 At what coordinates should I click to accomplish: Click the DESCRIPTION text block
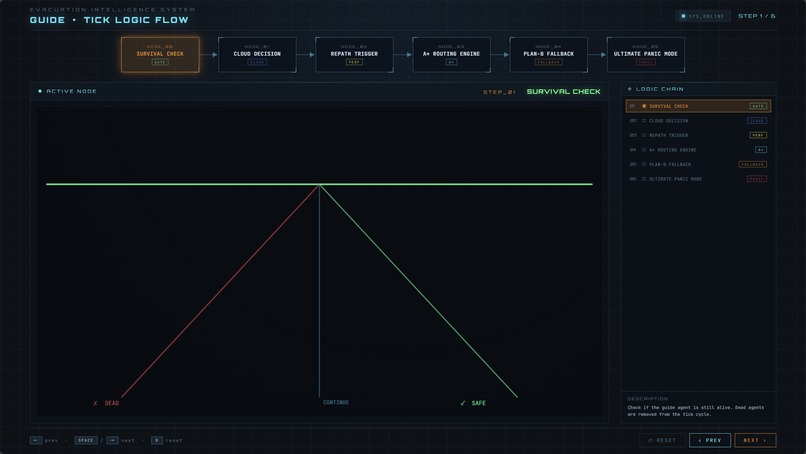[695, 411]
